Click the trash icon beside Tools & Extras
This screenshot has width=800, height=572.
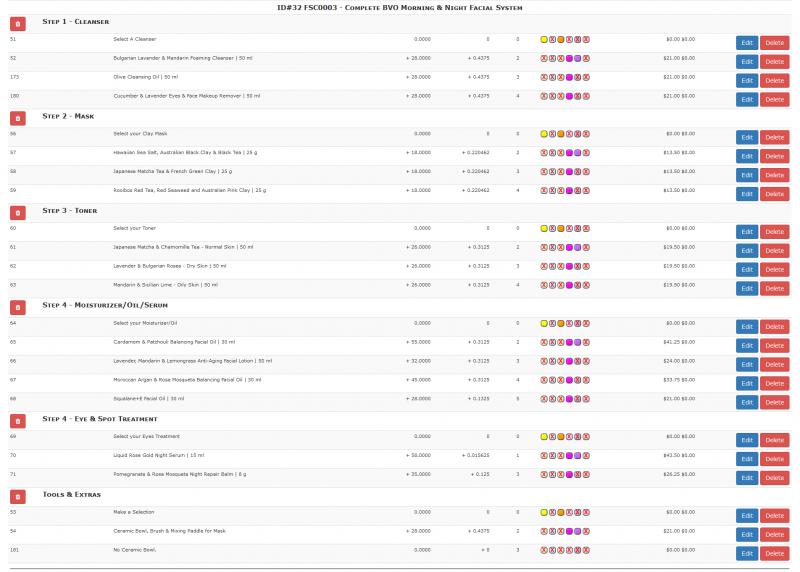tap(18, 496)
